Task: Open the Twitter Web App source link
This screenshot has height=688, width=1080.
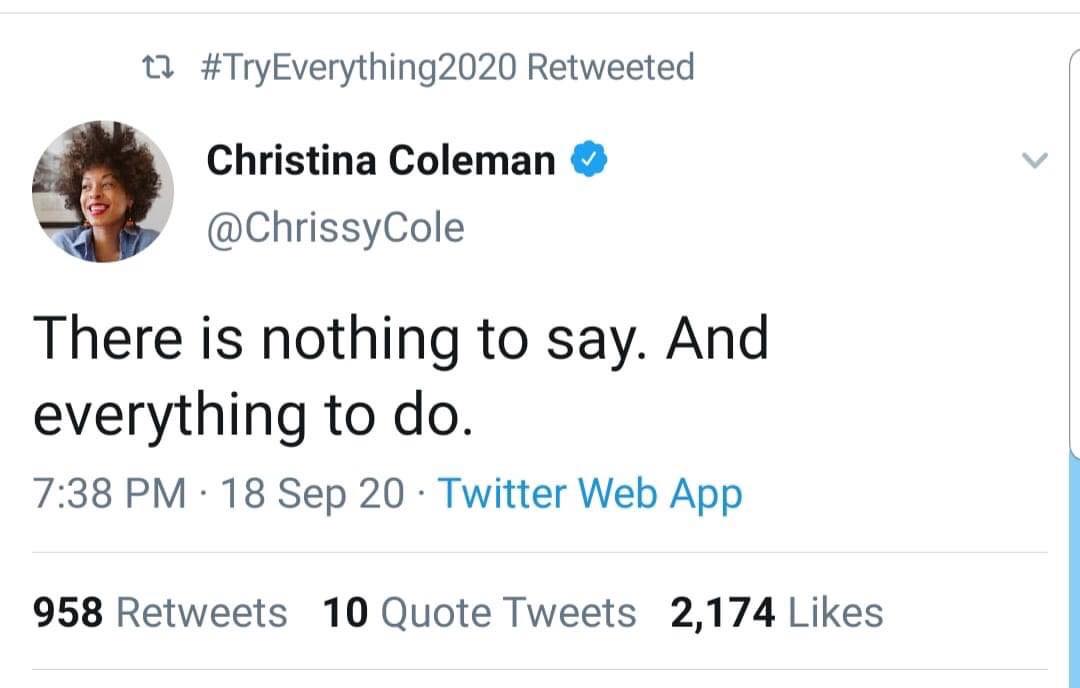Action: click(x=590, y=493)
